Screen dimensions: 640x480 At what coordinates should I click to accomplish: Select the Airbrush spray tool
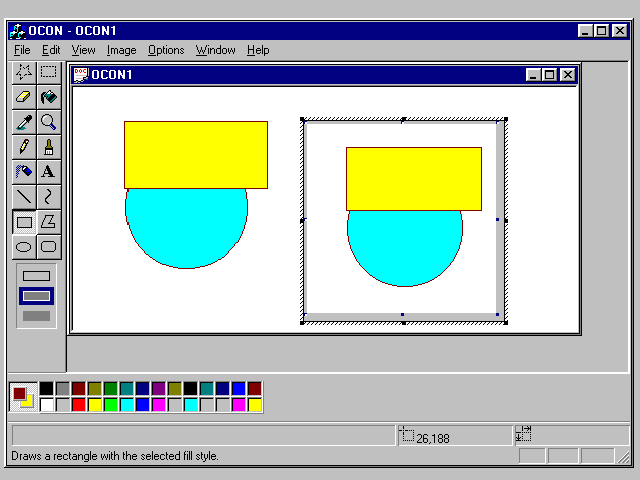(24, 172)
